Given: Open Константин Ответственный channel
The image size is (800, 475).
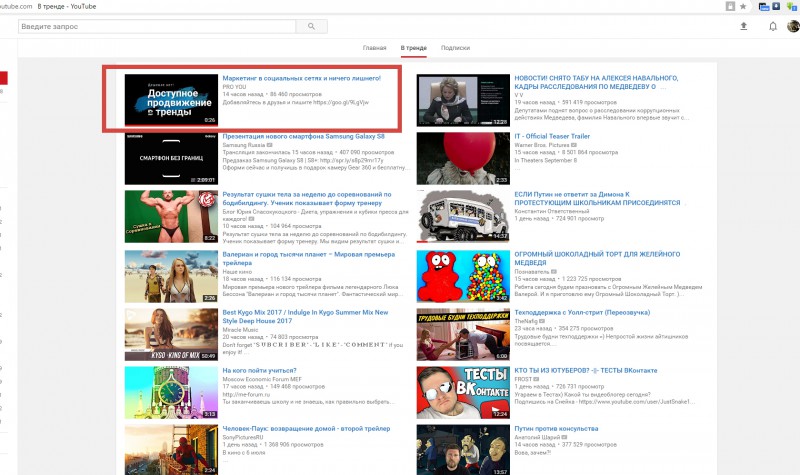Looking at the screenshot, I should [x=552, y=211].
